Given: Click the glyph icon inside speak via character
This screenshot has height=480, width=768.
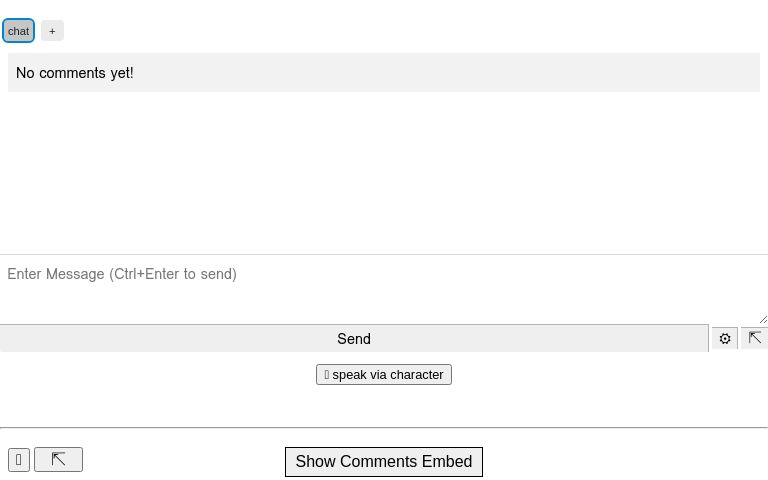Looking at the screenshot, I should click(x=327, y=375).
